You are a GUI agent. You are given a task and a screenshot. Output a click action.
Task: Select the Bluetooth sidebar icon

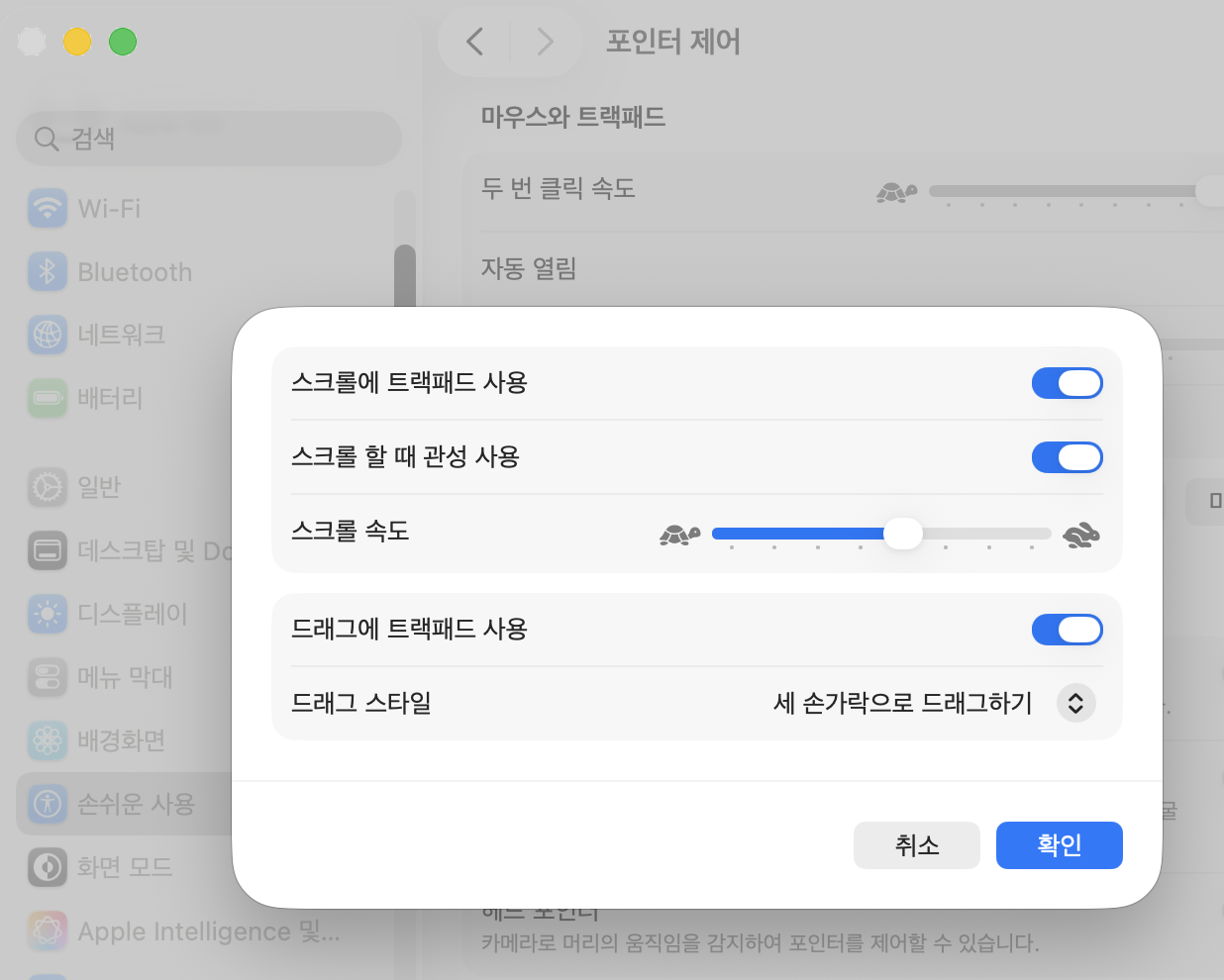(x=48, y=271)
